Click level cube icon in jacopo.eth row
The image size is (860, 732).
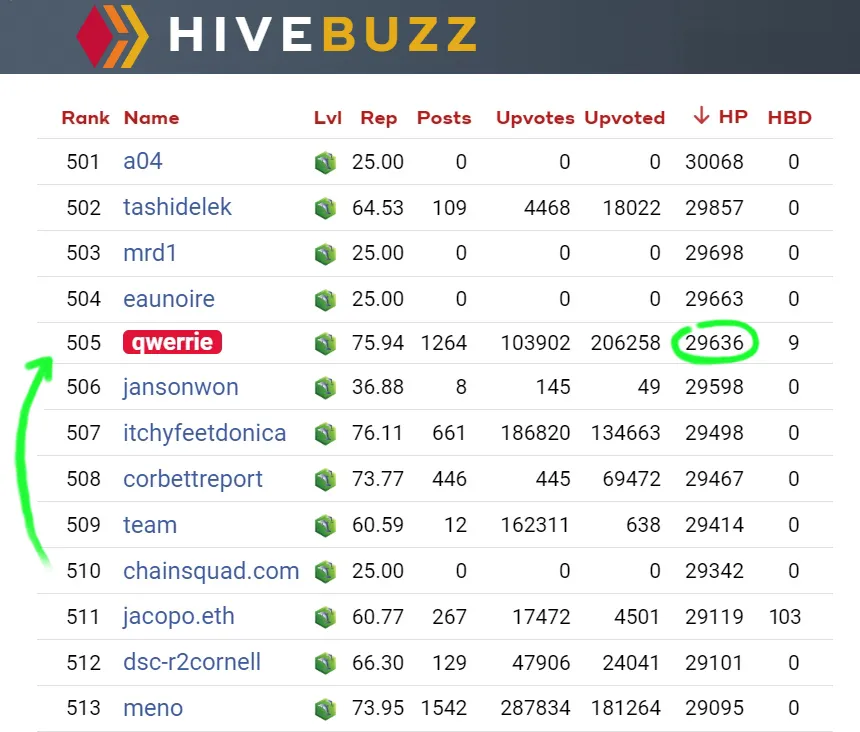[325, 617]
